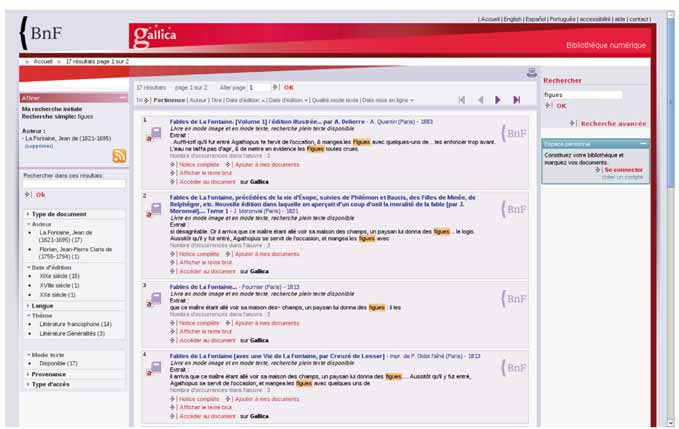Sort results by Pertinence
The height and width of the screenshot is (429, 679).
click(169, 100)
